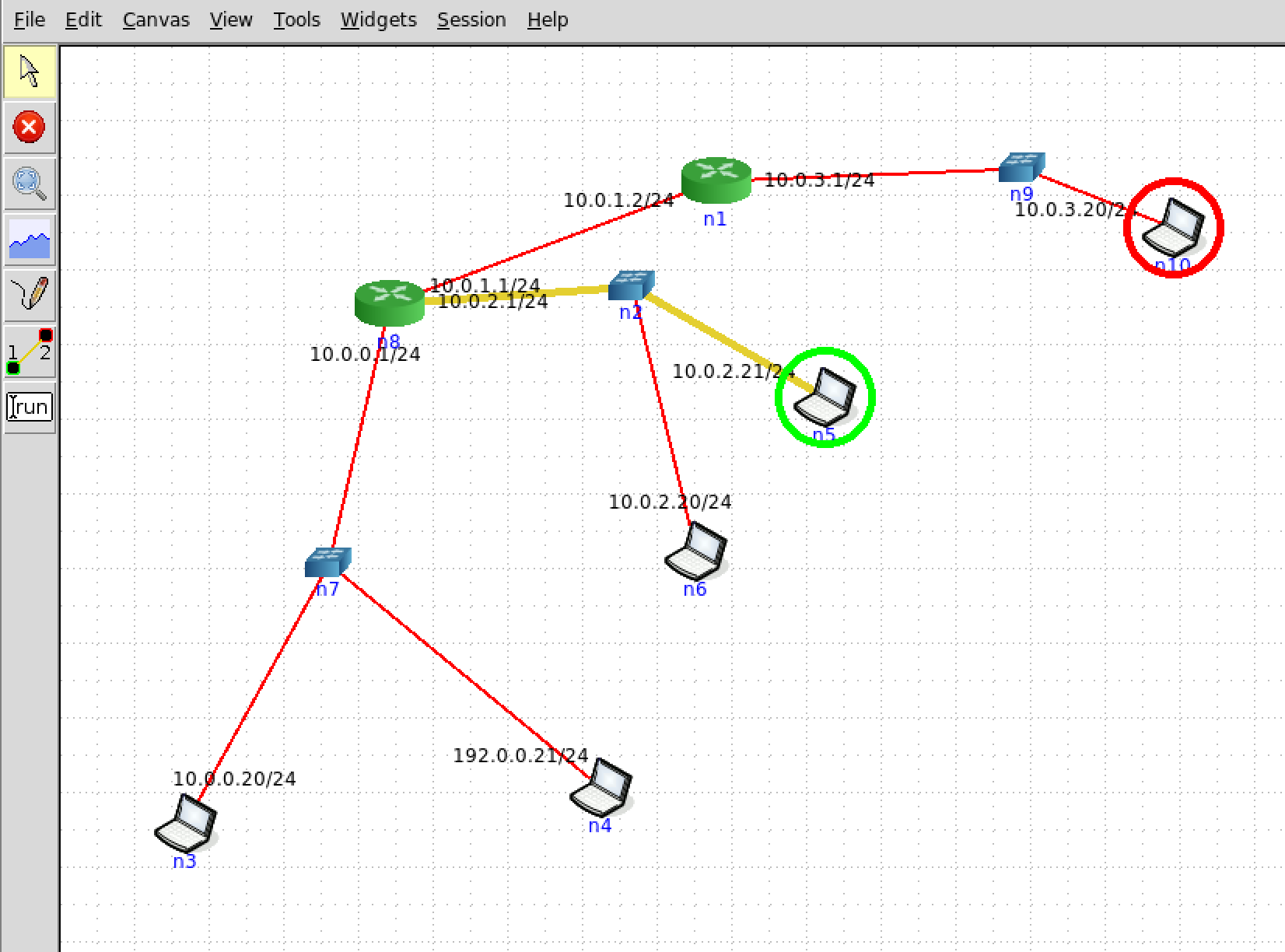Click the 10.0.0.1/24 address label
This screenshot has height=952, width=1285.
366,355
